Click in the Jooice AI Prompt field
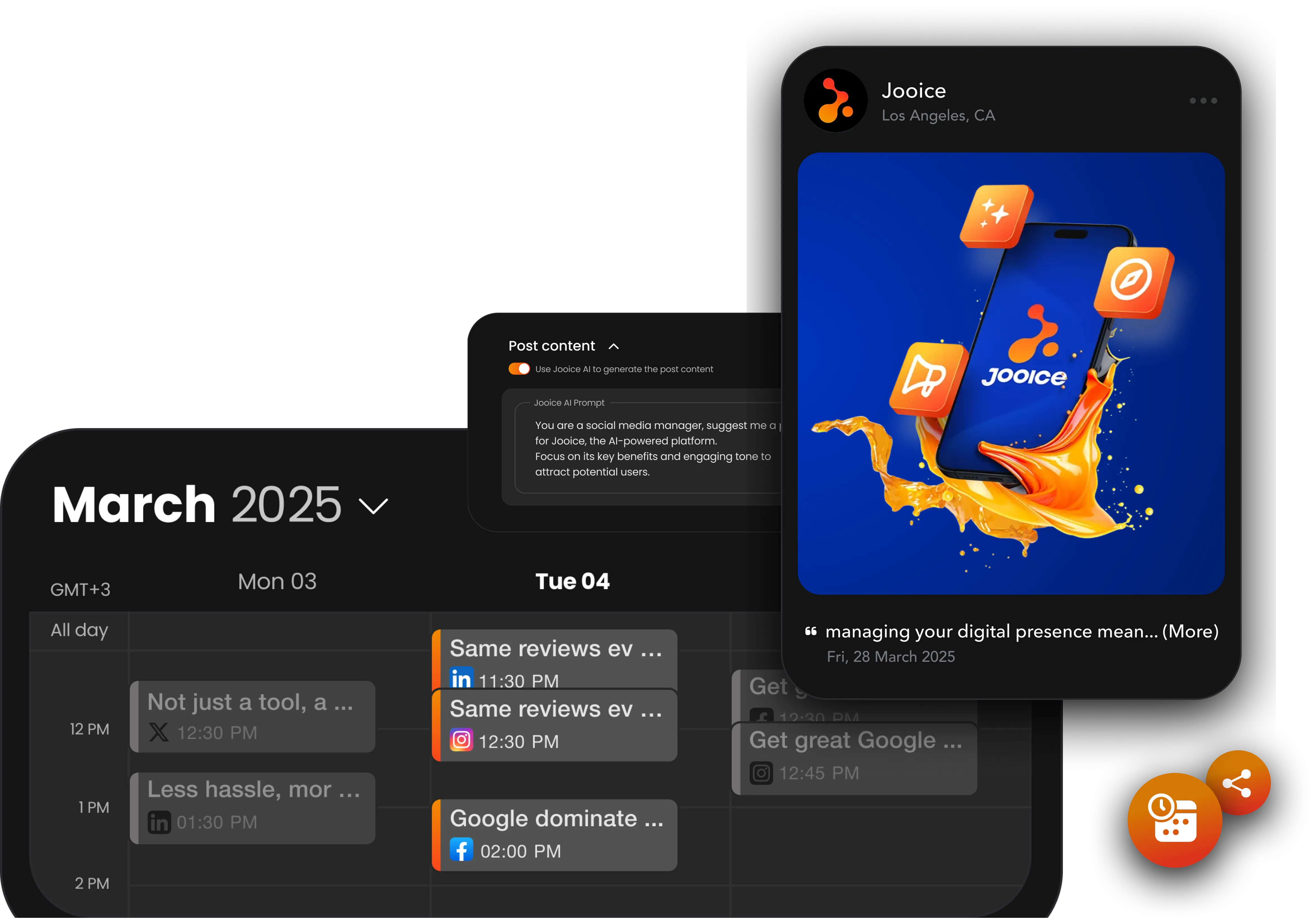Screen dimensions: 1316x924 pyautogui.click(x=648, y=449)
